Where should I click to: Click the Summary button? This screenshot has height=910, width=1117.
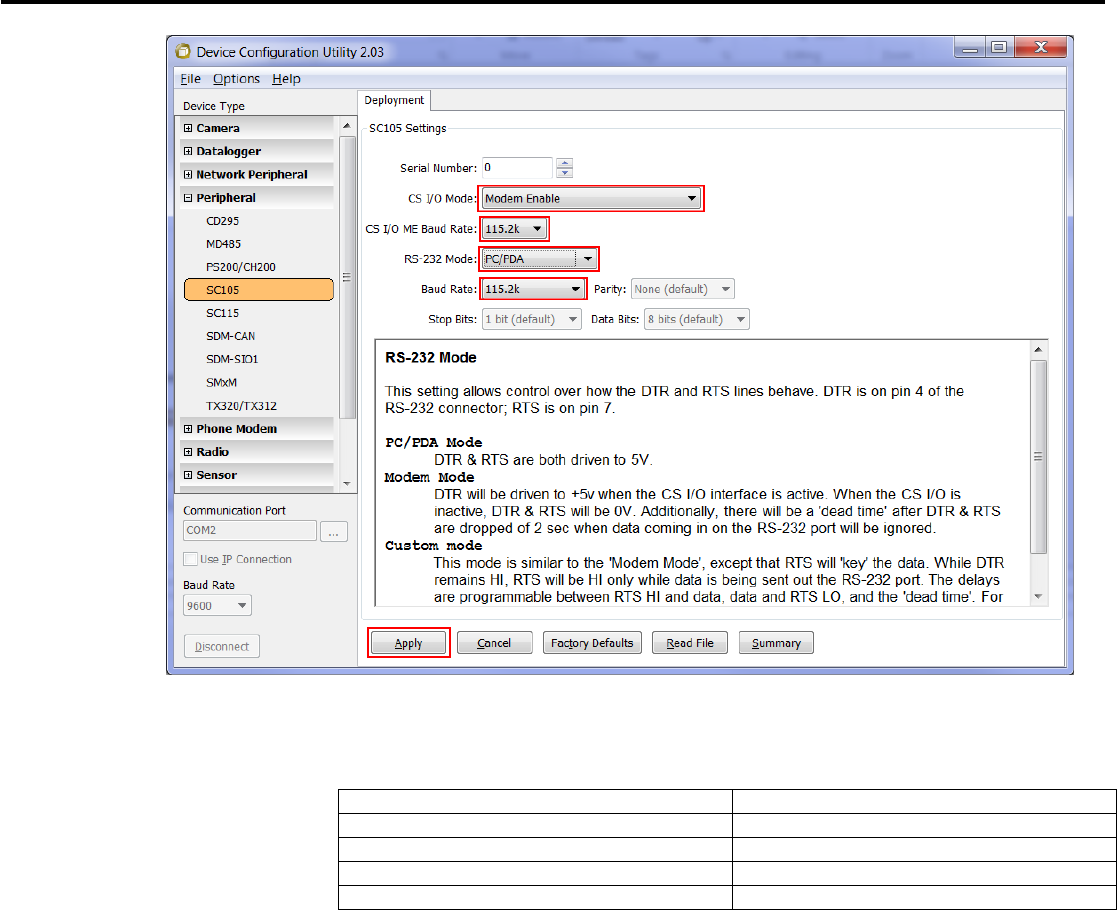[x=776, y=643]
